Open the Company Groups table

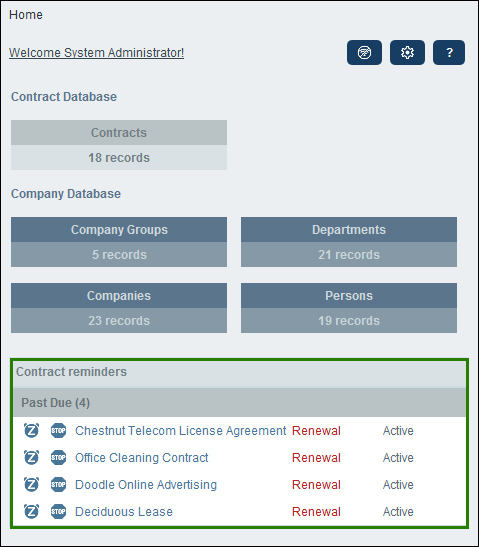[x=119, y=242]
